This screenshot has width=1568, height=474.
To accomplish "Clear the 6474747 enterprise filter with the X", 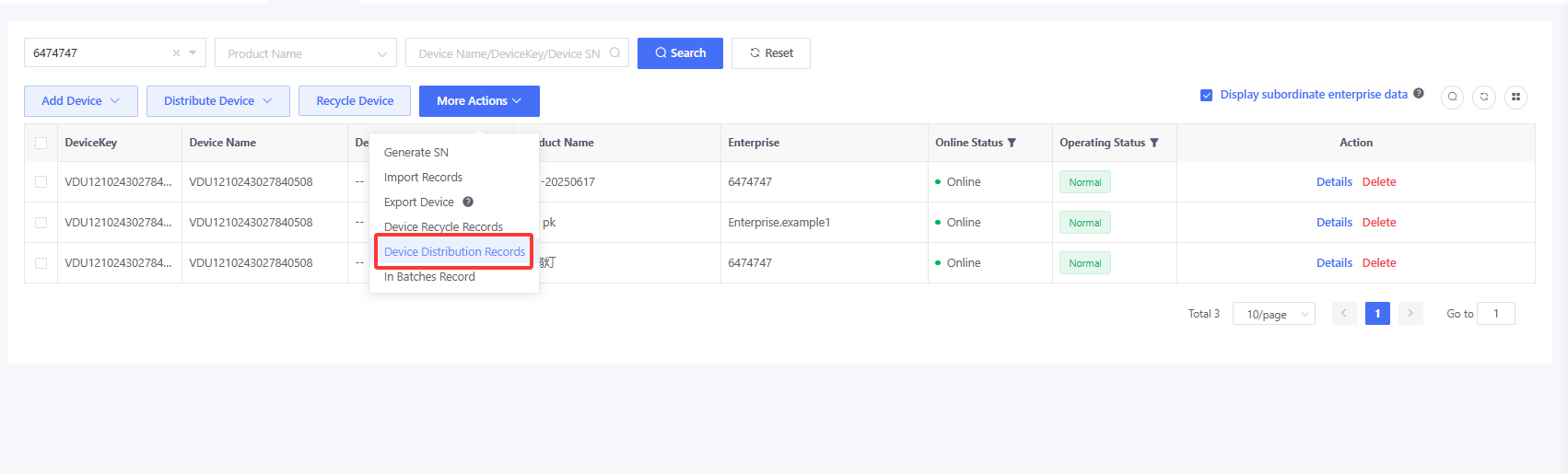I will pyautogui.click(x=176, y=53).
